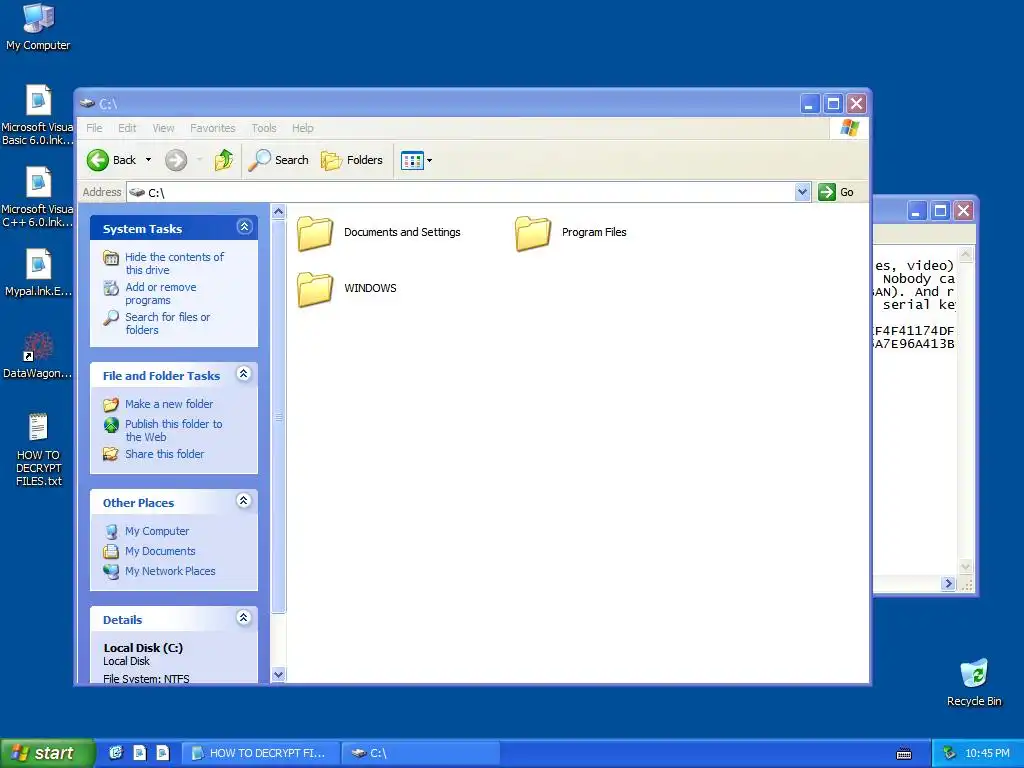Click Hide the contents of this drive
The width and height of the screenshot is (1024, 768).
click(x=174, y=263)
